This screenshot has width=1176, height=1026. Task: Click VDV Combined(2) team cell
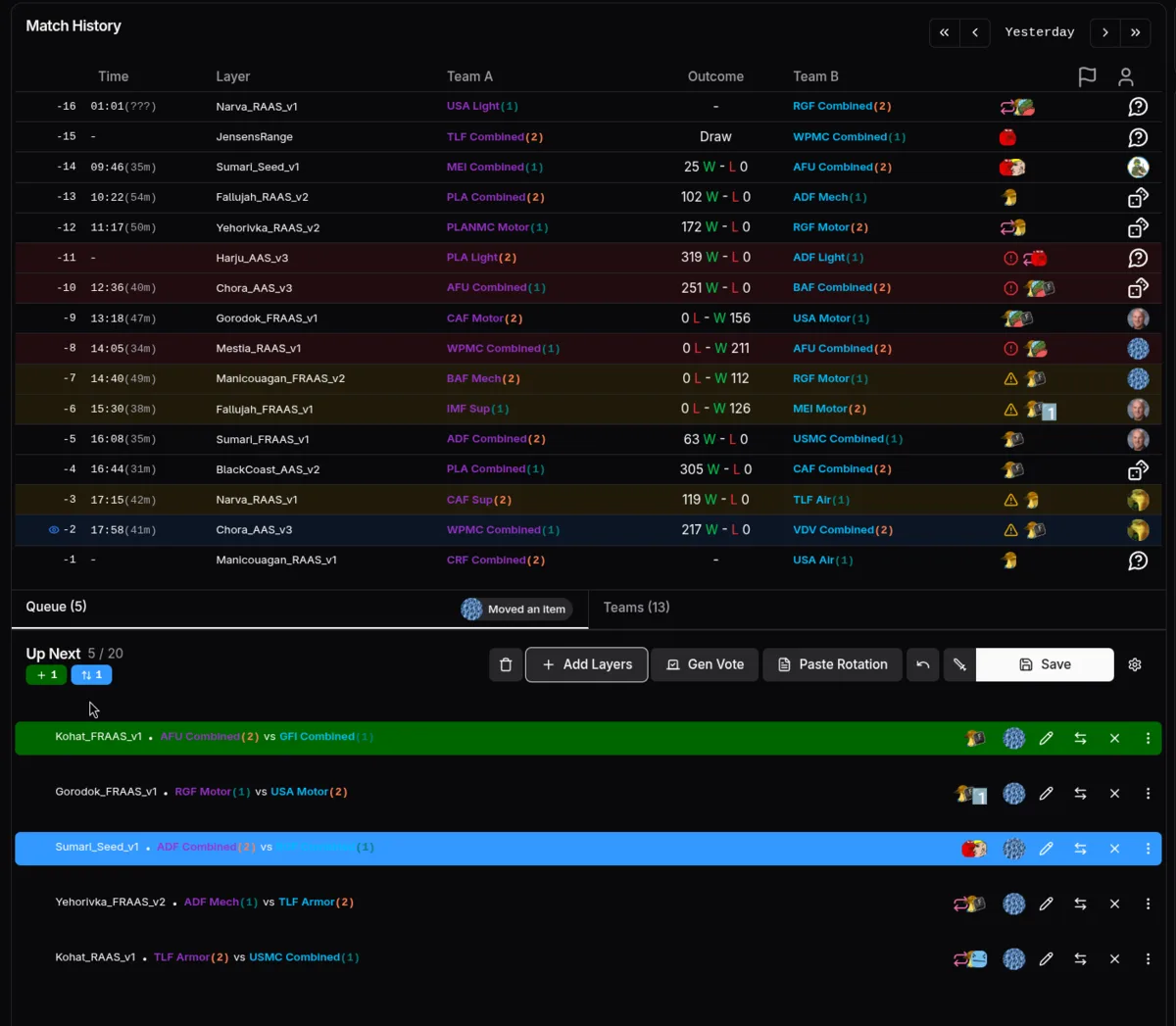pos(843,530)
